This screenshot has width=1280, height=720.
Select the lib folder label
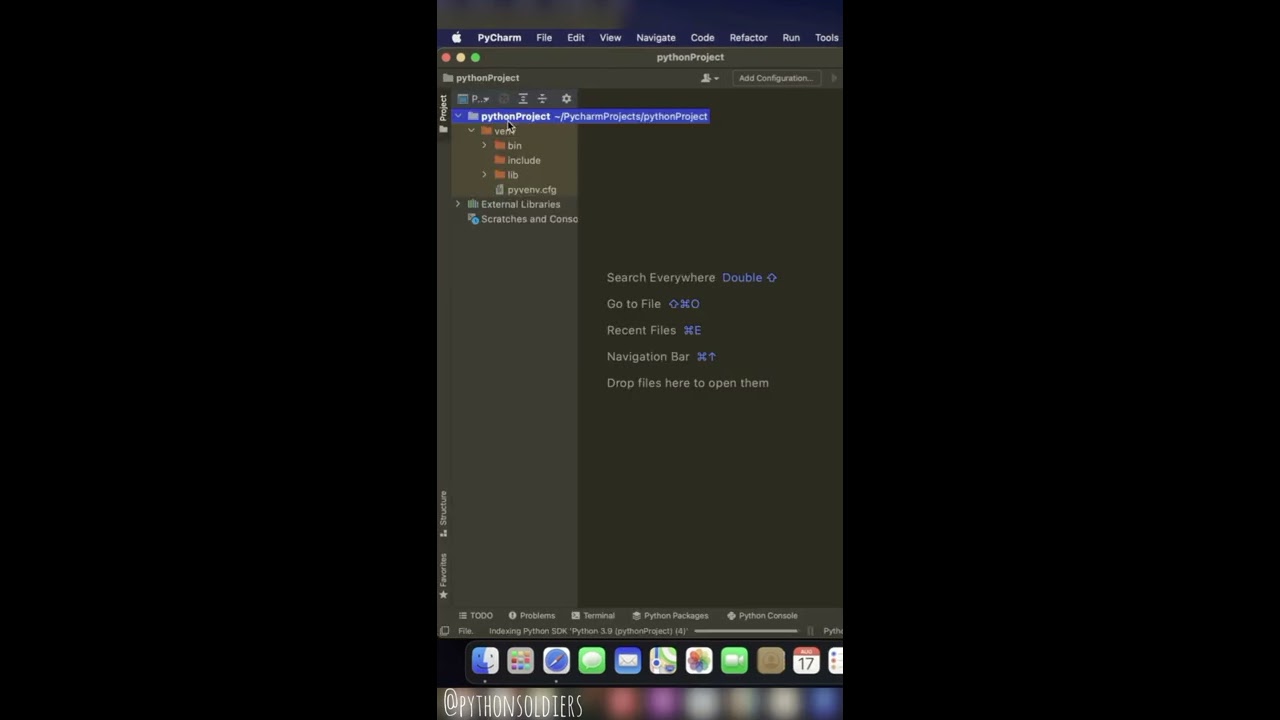513,175
